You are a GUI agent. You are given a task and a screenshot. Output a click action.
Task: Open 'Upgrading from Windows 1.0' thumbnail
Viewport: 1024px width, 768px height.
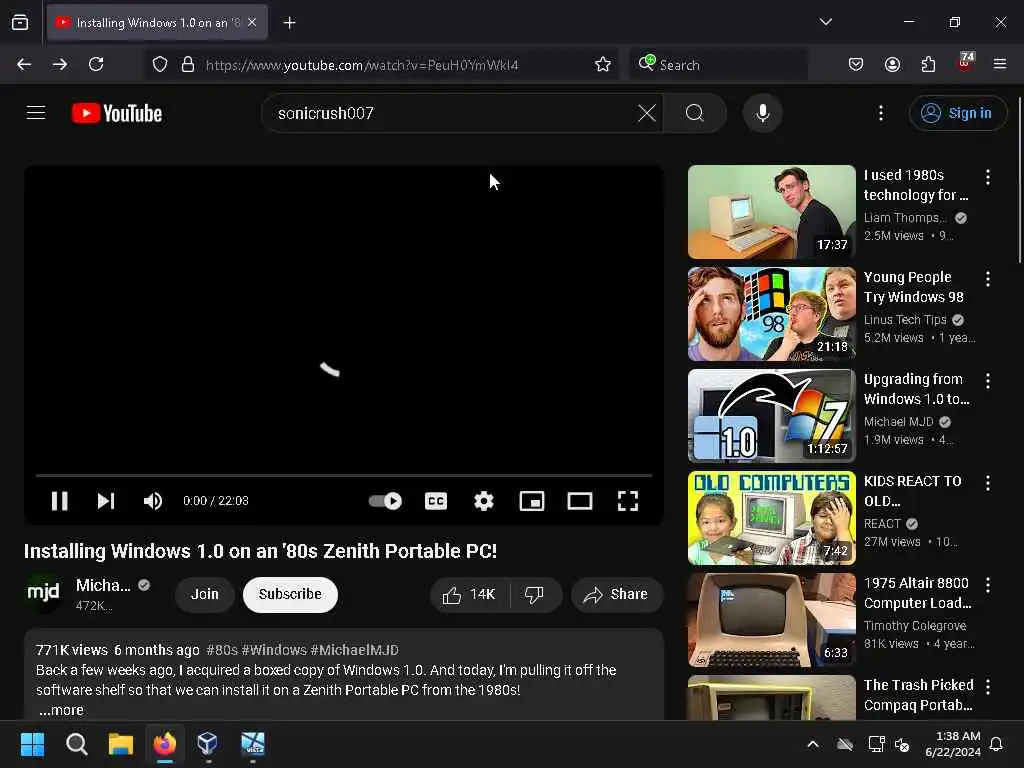(771, 415)
